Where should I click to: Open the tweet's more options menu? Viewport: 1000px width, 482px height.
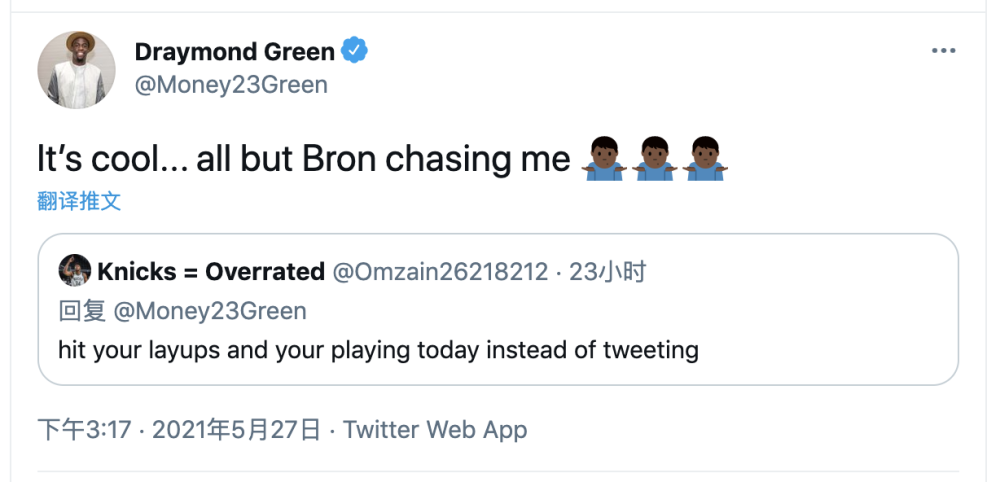(943, 52)
